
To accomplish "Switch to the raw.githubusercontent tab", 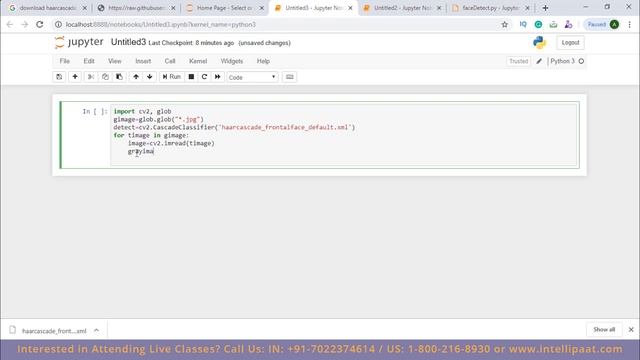I will pyautogui.click(x=136, y=8).
